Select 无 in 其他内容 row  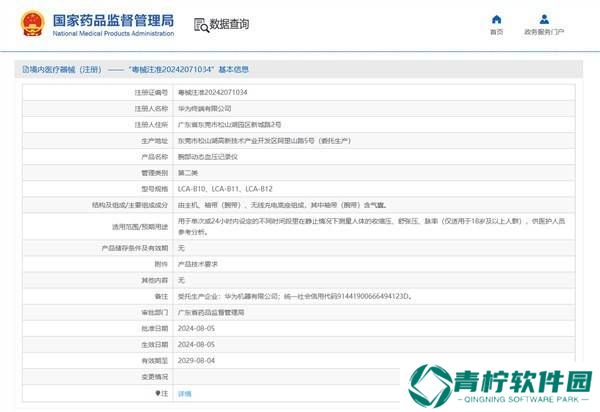pyautogui.click(x=181, y=280)
